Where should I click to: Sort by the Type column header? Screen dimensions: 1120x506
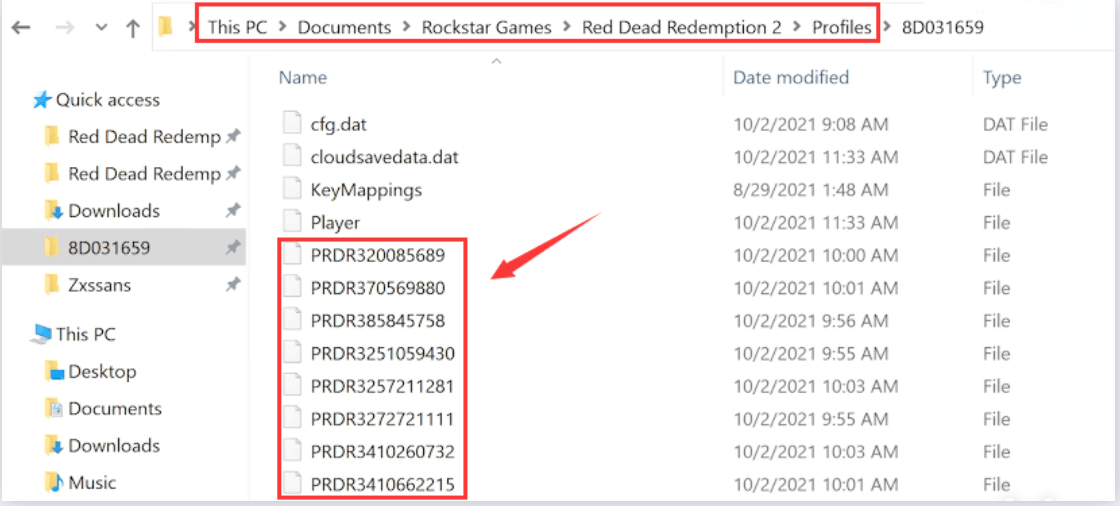click(x=1002, y=77)
